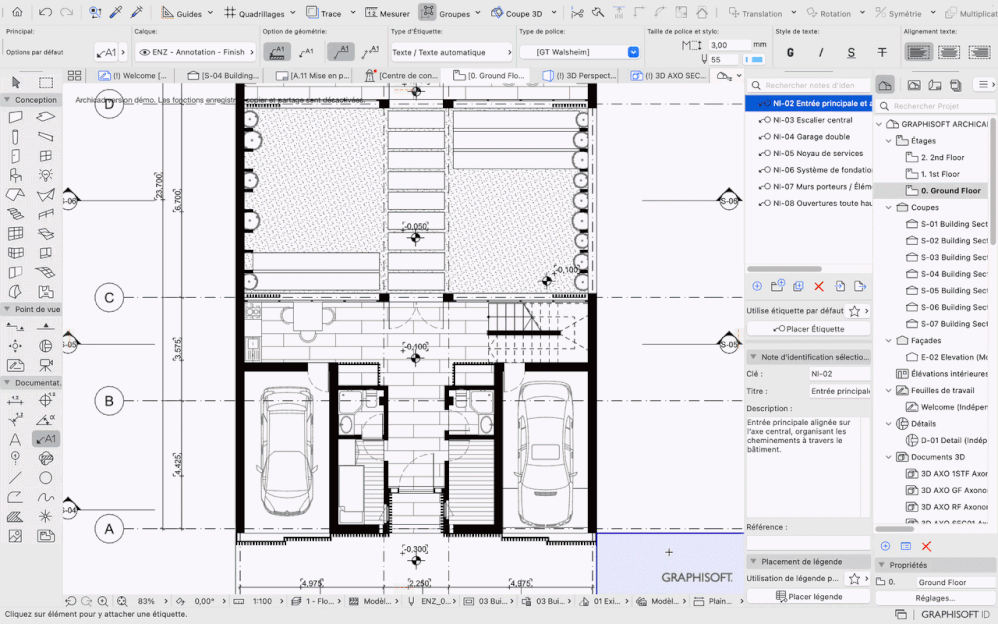Click the Placer légende button
This screenshot has height=624, width=998.
[x=808, y=597]
